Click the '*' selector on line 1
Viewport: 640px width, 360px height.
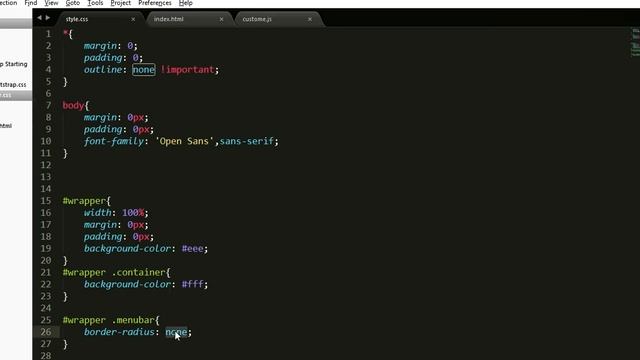(65, 33)
